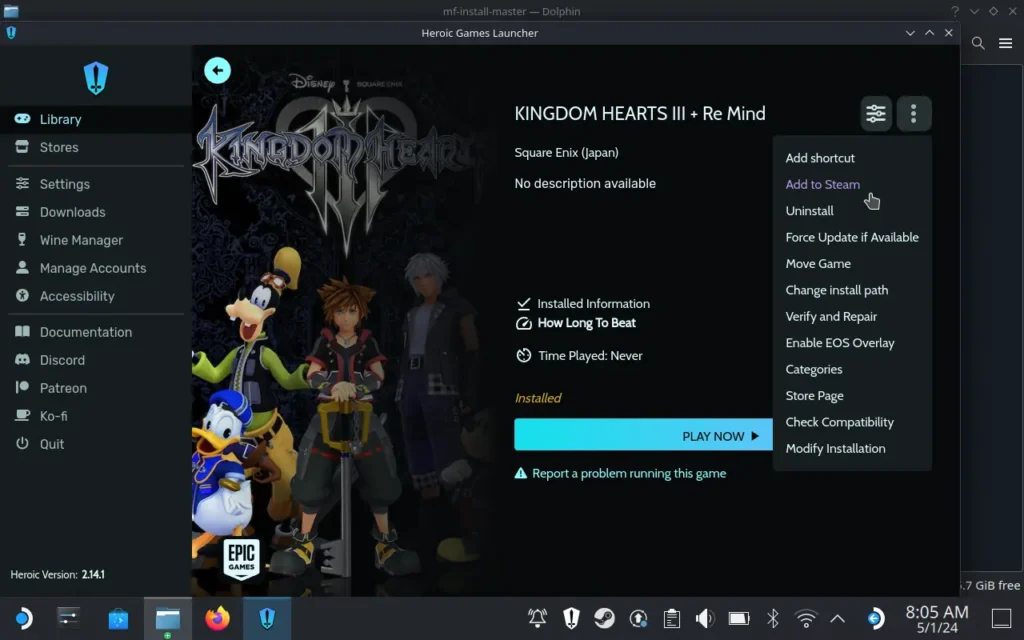Open game settings sliders icon

coord(876,114)
